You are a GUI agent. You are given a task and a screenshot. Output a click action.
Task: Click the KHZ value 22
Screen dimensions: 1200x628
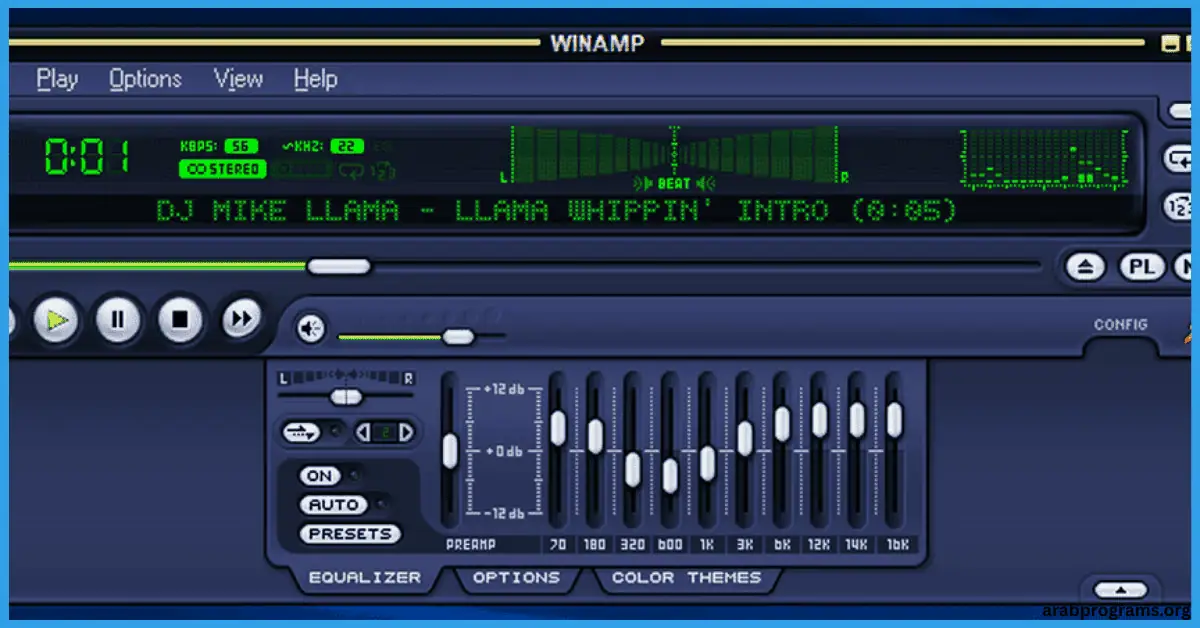tap(346, 146)
